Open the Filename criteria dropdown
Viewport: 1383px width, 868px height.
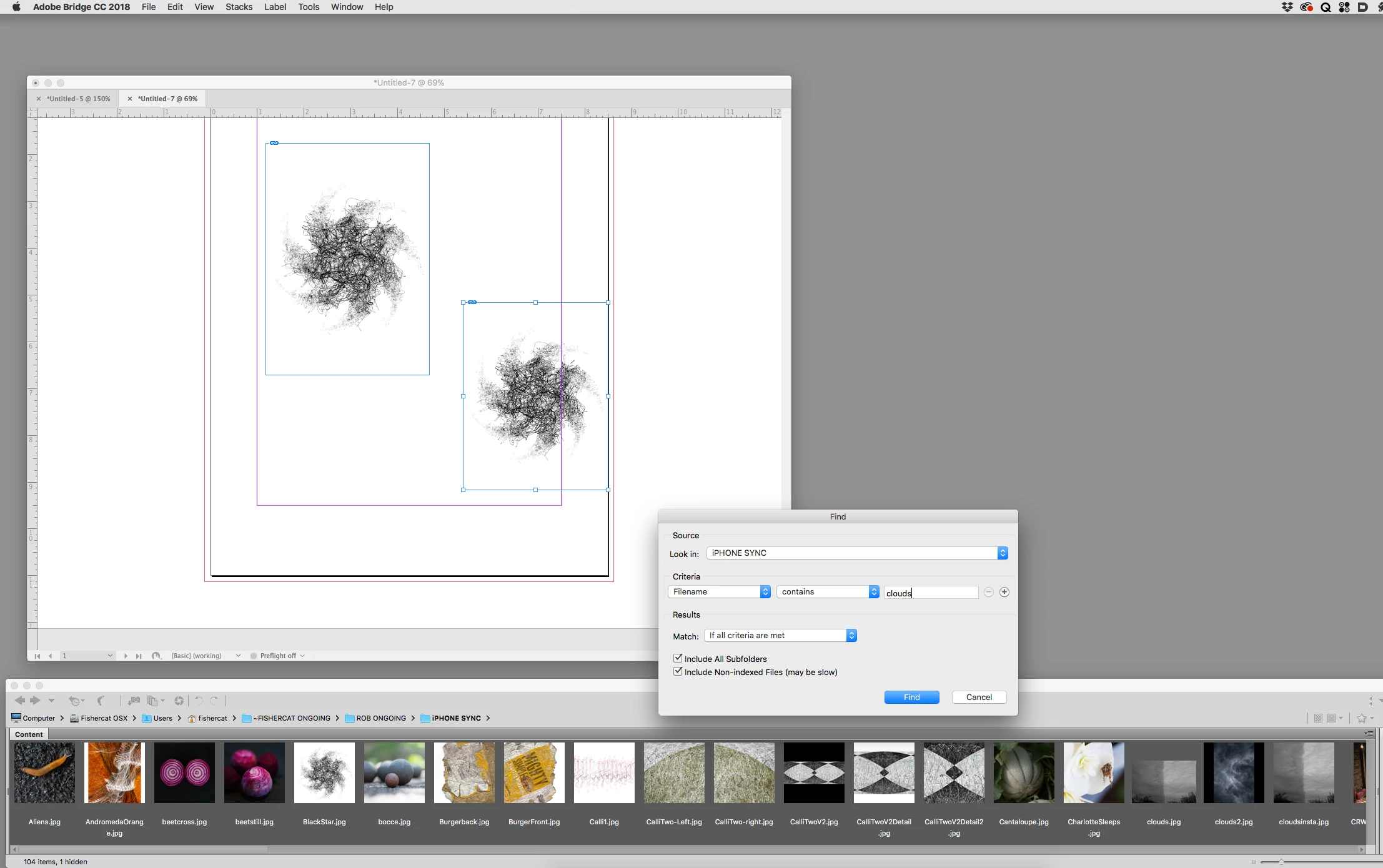click(x=719, y=592)
